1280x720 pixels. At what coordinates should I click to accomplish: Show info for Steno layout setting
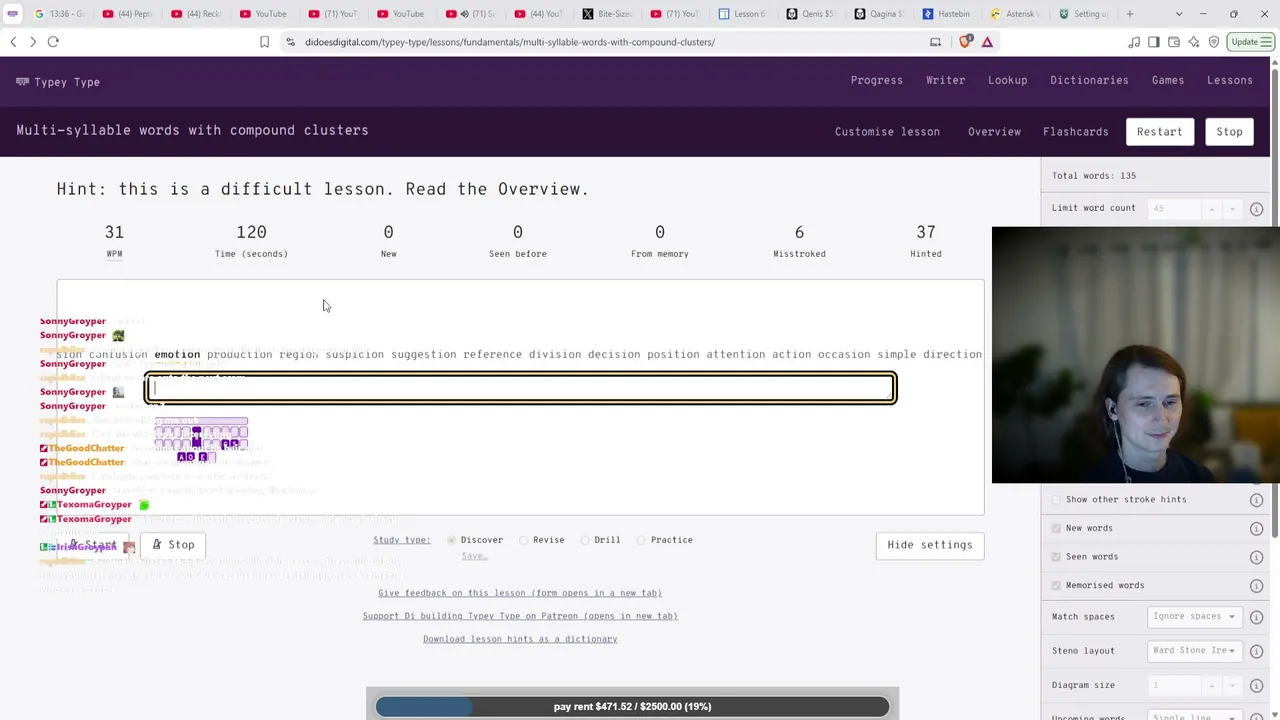pos(1256,651)
